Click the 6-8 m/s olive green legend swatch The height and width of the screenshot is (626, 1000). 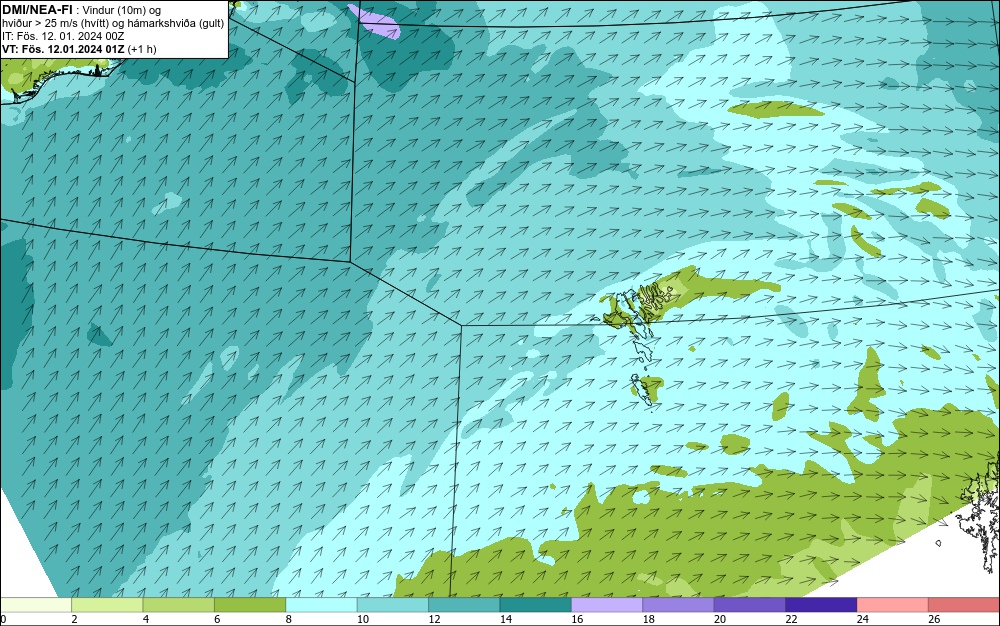click(x=250, y=605)
